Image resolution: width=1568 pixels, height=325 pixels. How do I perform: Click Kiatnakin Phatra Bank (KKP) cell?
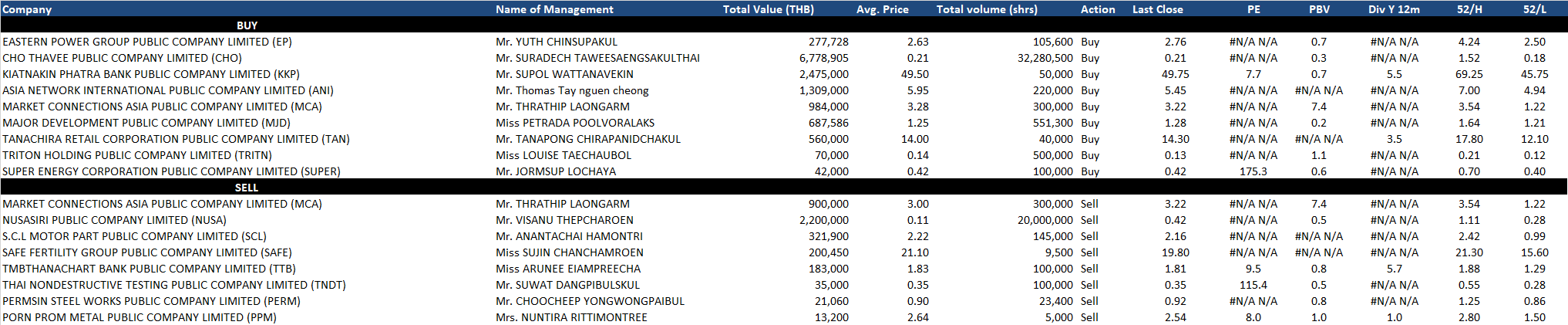click(x=151, y=74)
